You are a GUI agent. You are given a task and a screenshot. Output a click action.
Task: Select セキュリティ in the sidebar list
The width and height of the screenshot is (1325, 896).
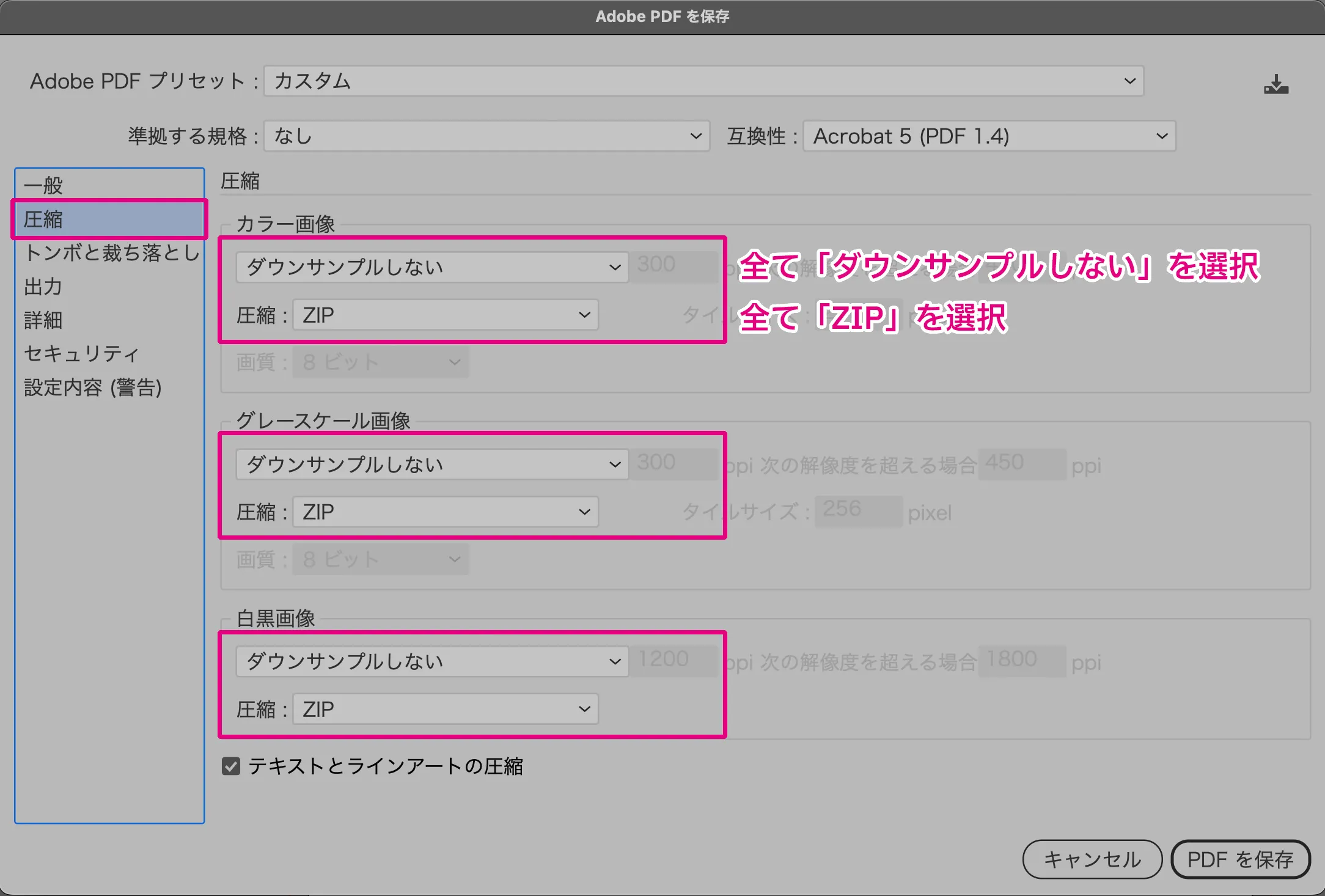[109, 353]
